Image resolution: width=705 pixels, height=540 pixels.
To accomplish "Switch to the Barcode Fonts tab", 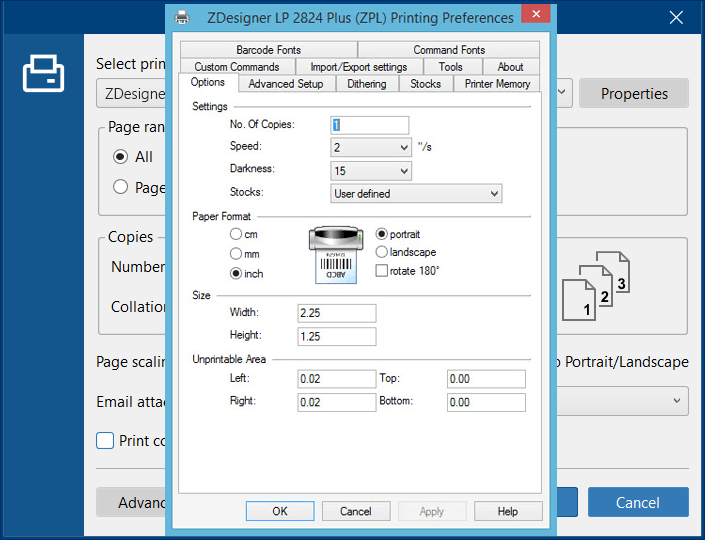I will [268, 50].
